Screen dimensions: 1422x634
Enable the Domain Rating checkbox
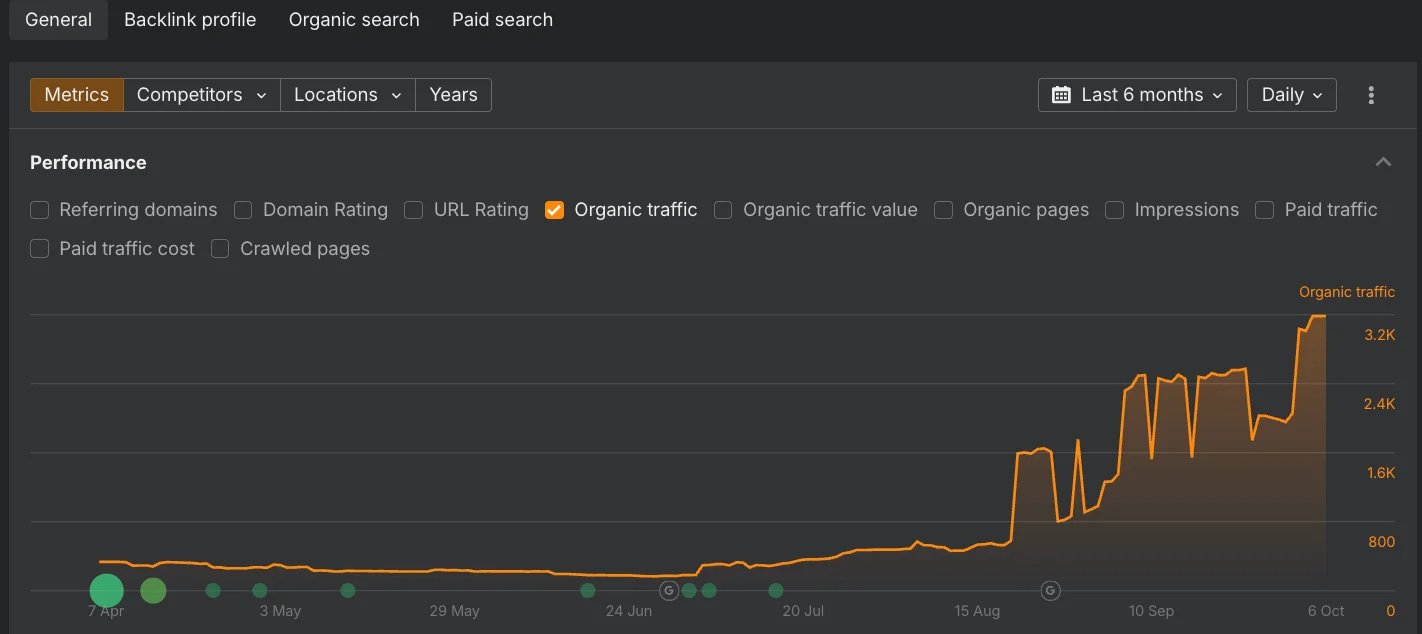point(243,210)
